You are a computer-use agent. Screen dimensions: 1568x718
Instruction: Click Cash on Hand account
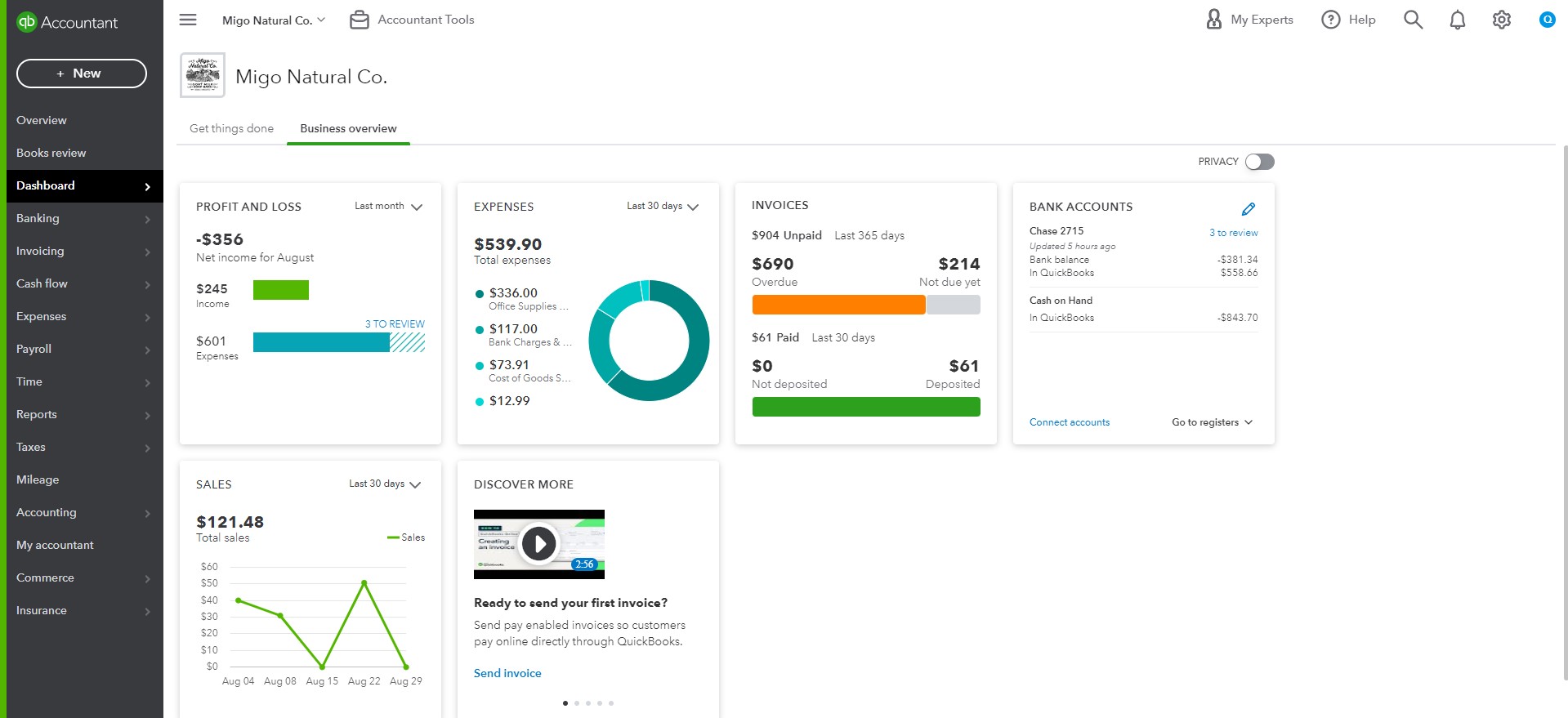point(1061,301)
